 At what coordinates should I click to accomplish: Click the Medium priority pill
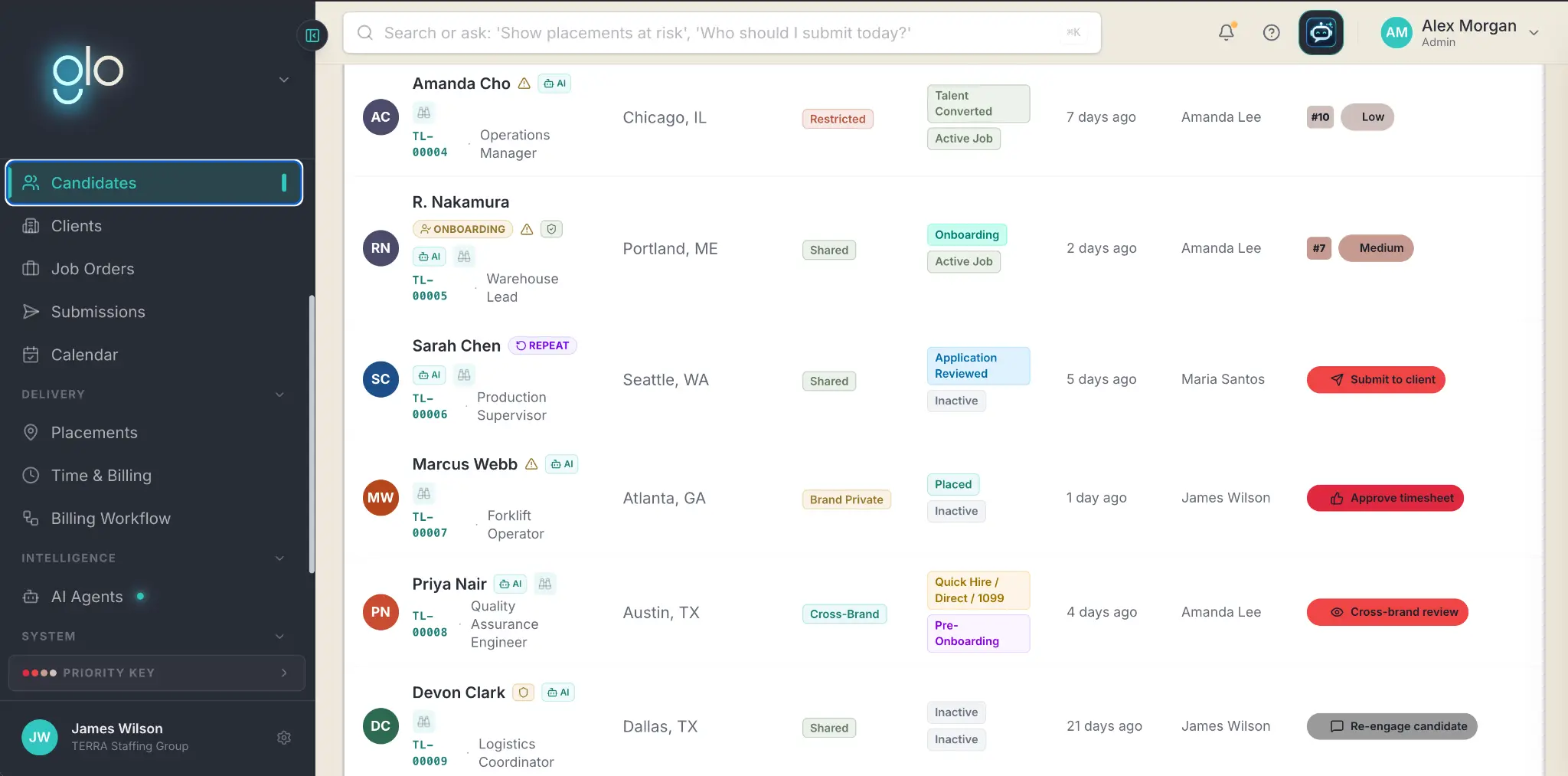(1376, 248)
